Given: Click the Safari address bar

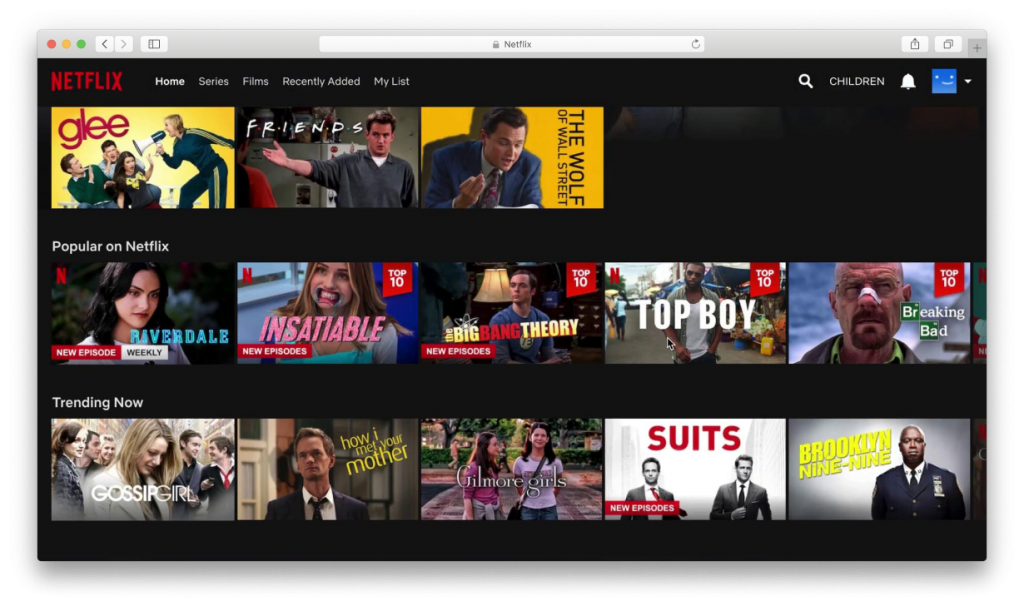Looking at the screenshot, I should (x=511, y=44).
